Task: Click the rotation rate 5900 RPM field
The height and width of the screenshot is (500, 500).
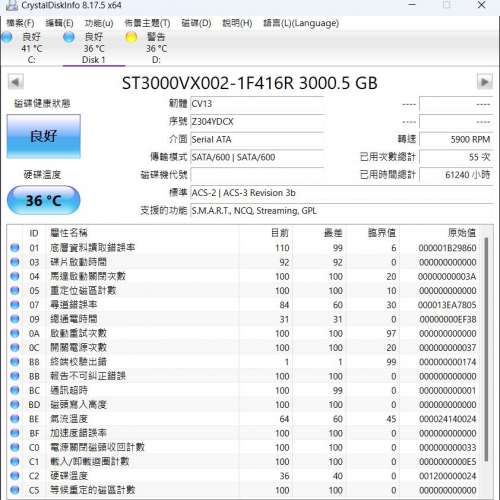Action: click(456, 139)
